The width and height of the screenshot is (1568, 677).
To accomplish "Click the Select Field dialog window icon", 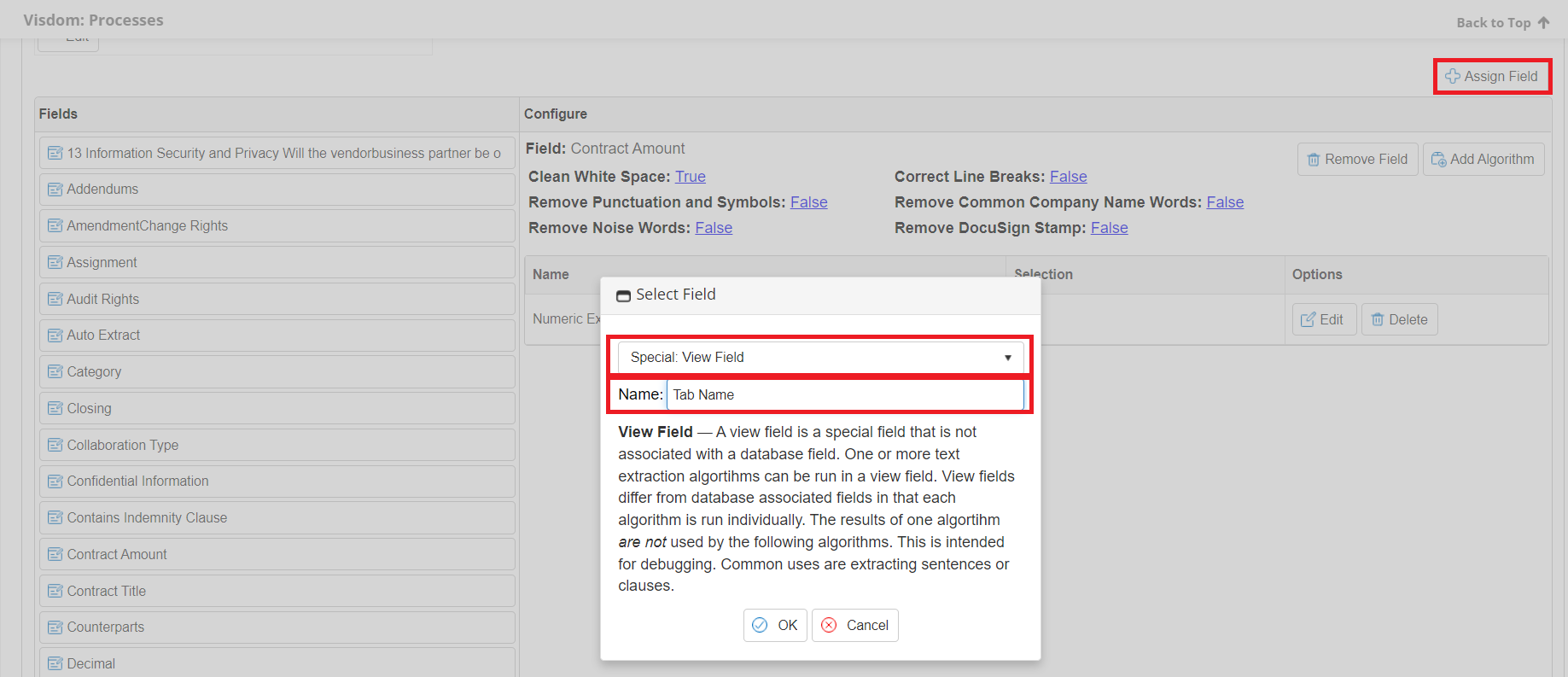I will 624,295.
